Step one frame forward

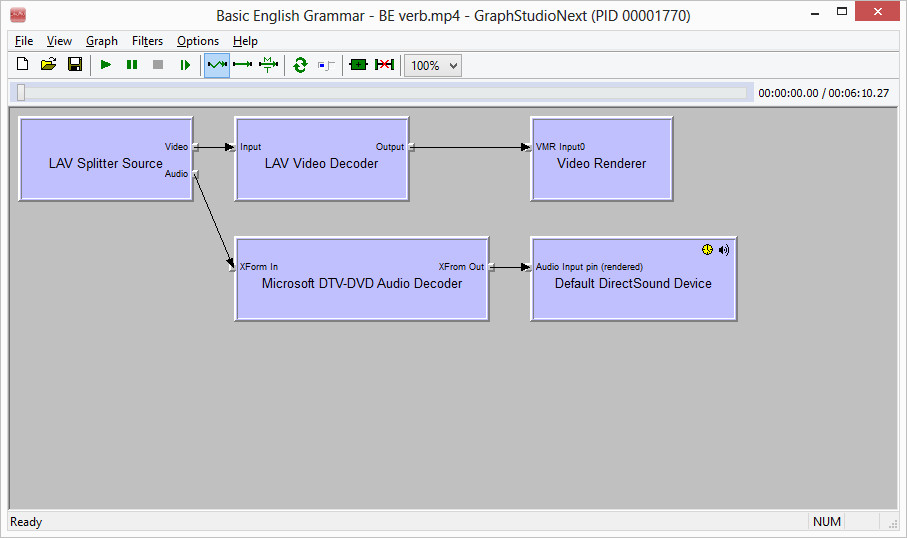click(185, 65)
